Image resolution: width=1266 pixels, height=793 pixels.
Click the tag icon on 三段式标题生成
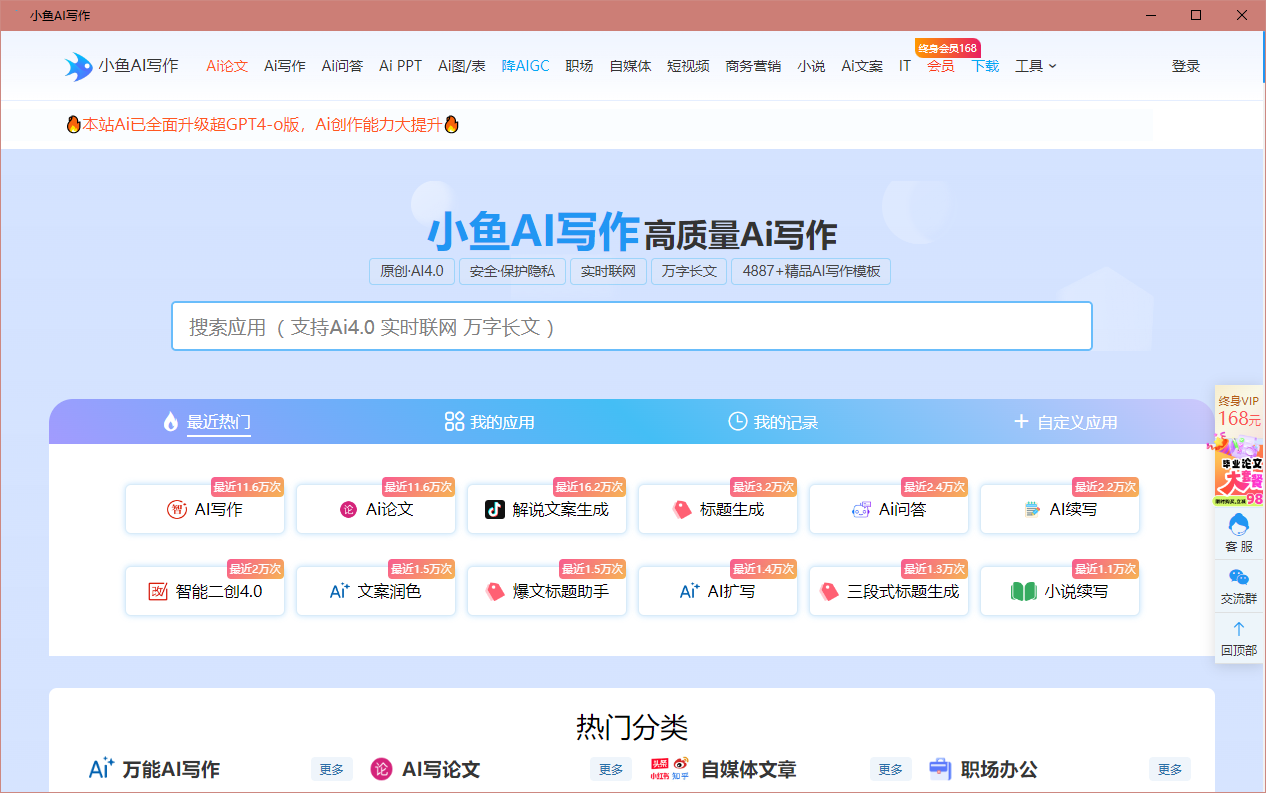(x=829, y=592)
